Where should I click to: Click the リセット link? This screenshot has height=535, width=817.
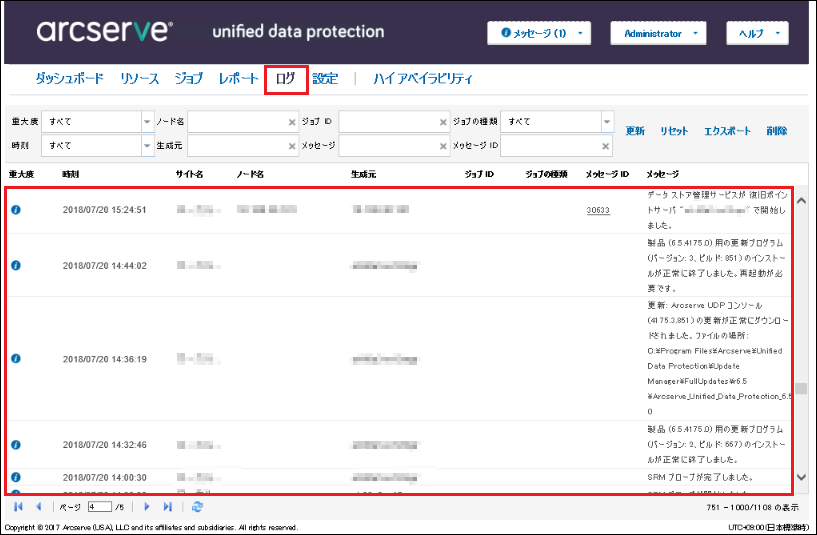point(674,131)
